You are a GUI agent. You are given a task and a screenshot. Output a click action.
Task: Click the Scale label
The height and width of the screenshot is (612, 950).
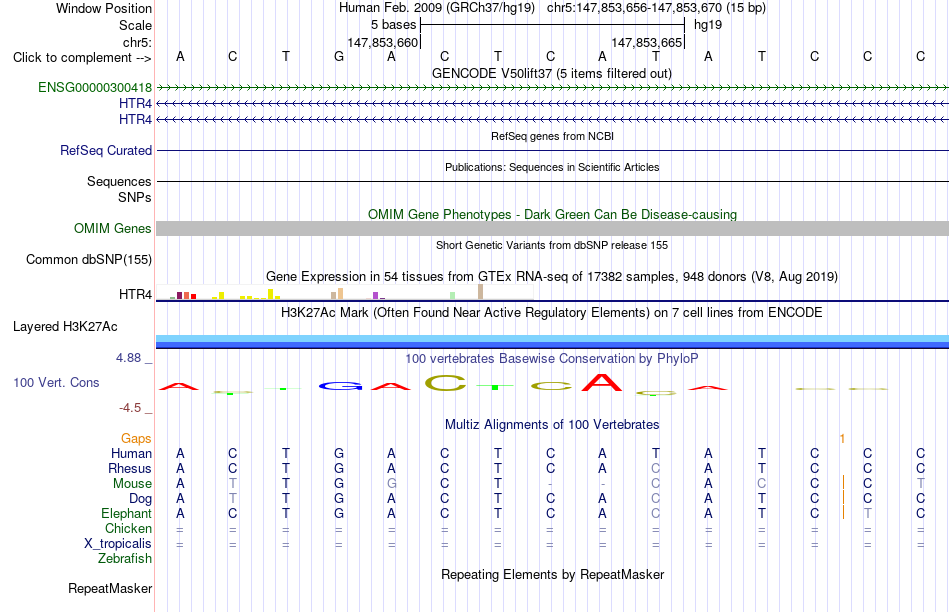point(135,25)
